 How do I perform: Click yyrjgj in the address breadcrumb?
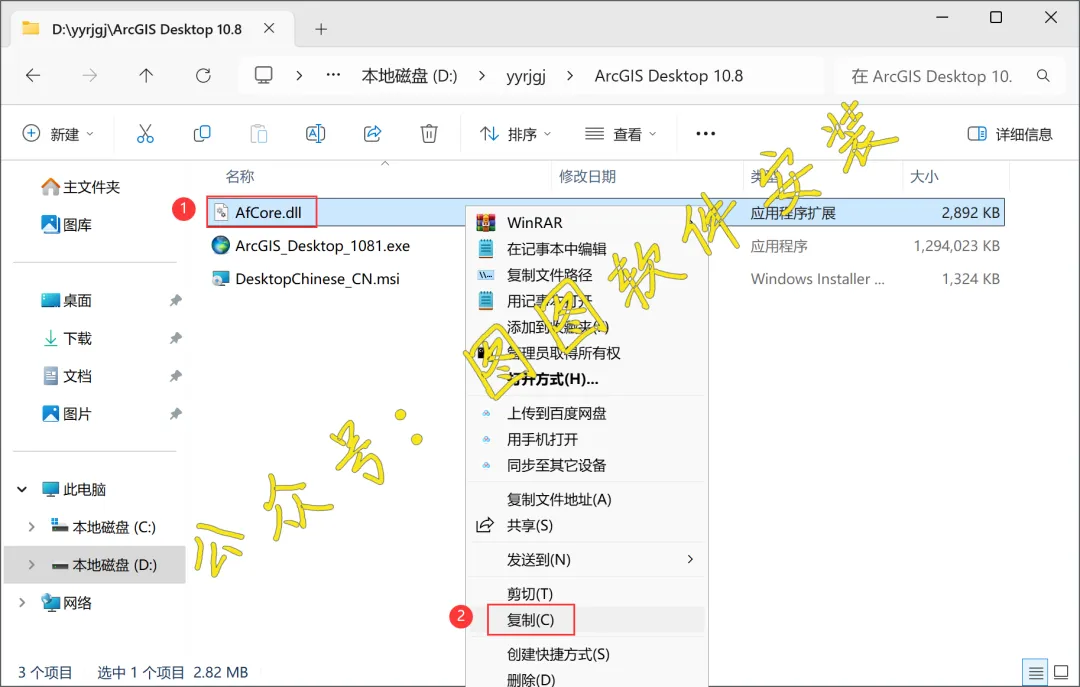526,76
